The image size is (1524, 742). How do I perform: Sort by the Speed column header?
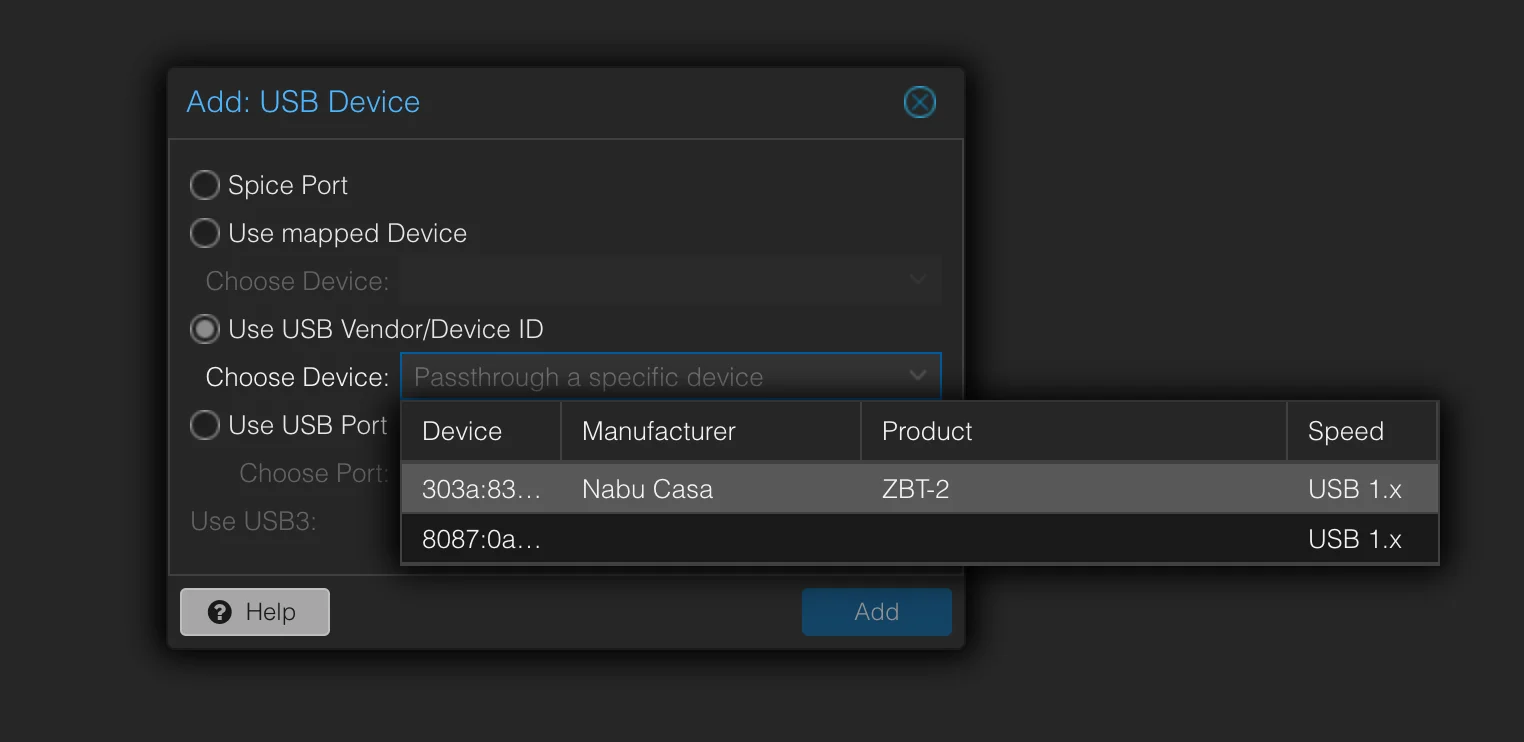[1362, 431]
